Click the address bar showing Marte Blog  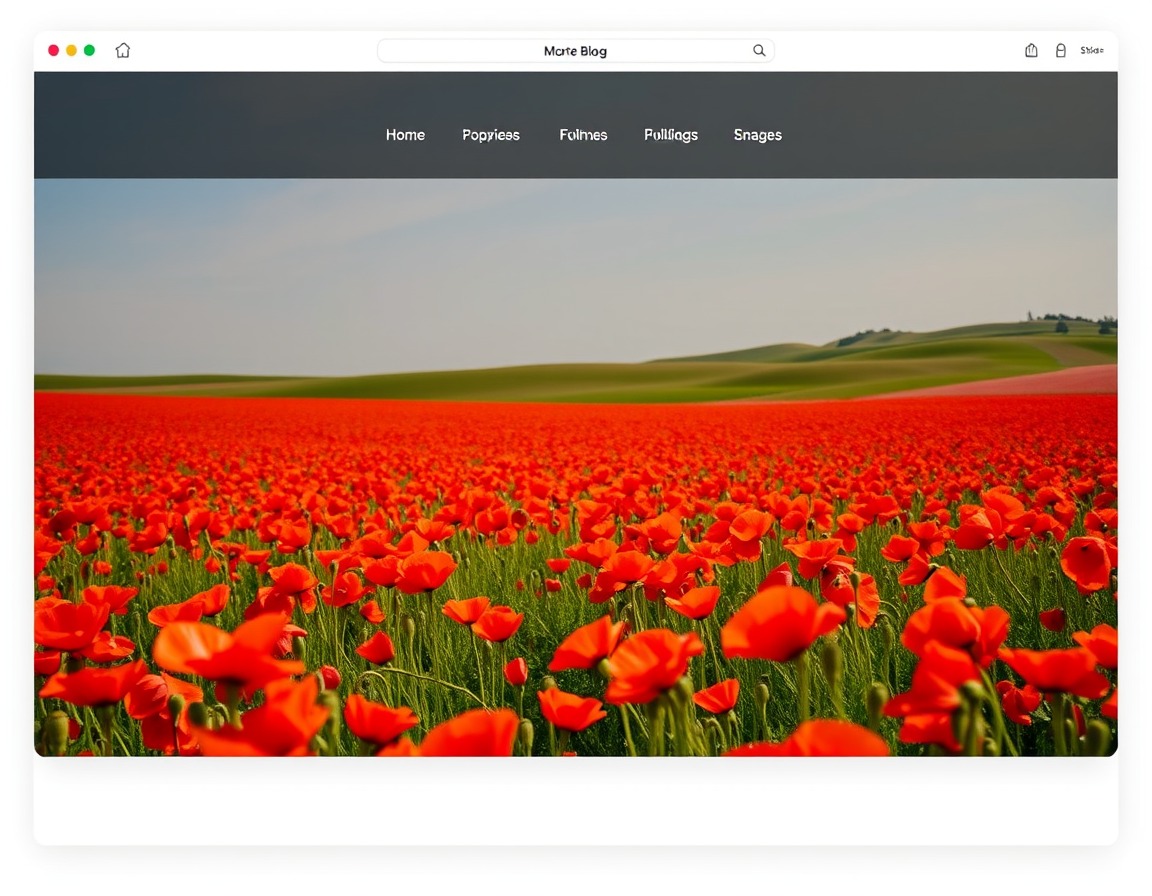pos(575,51)
